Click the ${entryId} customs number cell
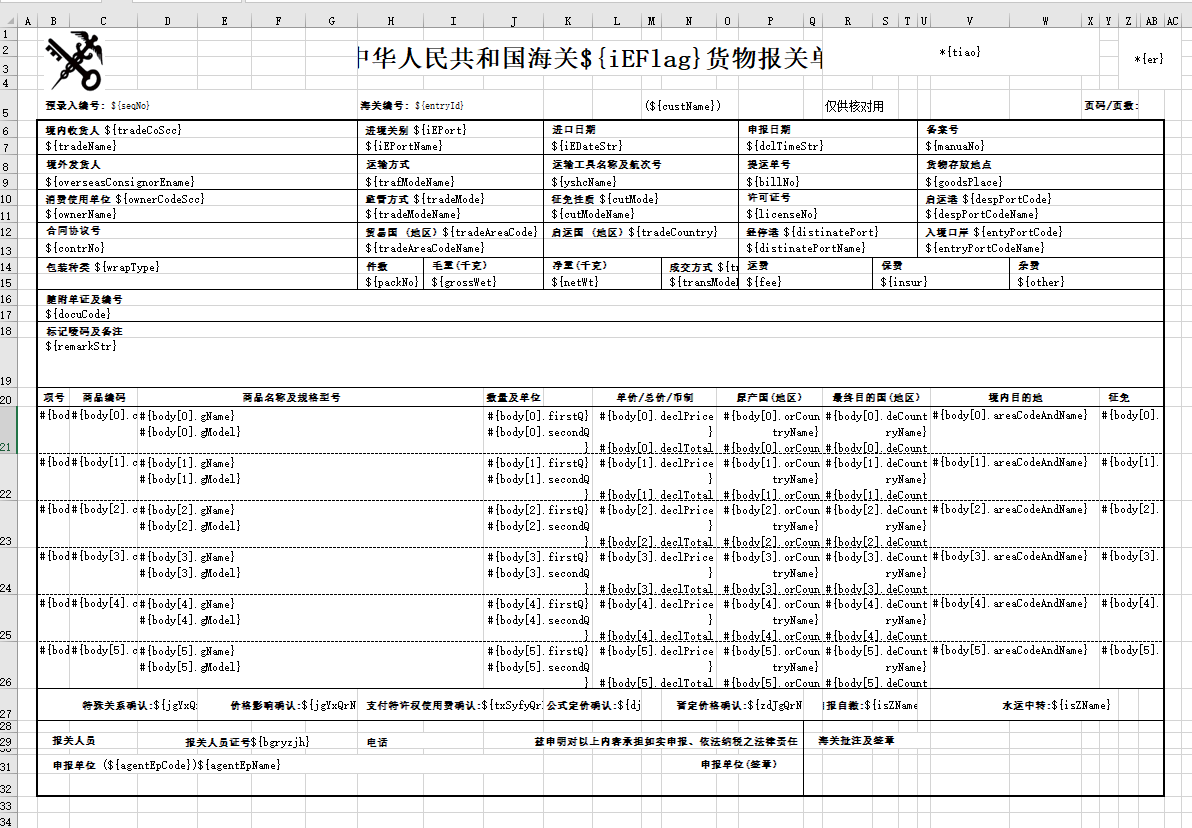This screenshot has width=1192, height=828. (x=412, y=106)
